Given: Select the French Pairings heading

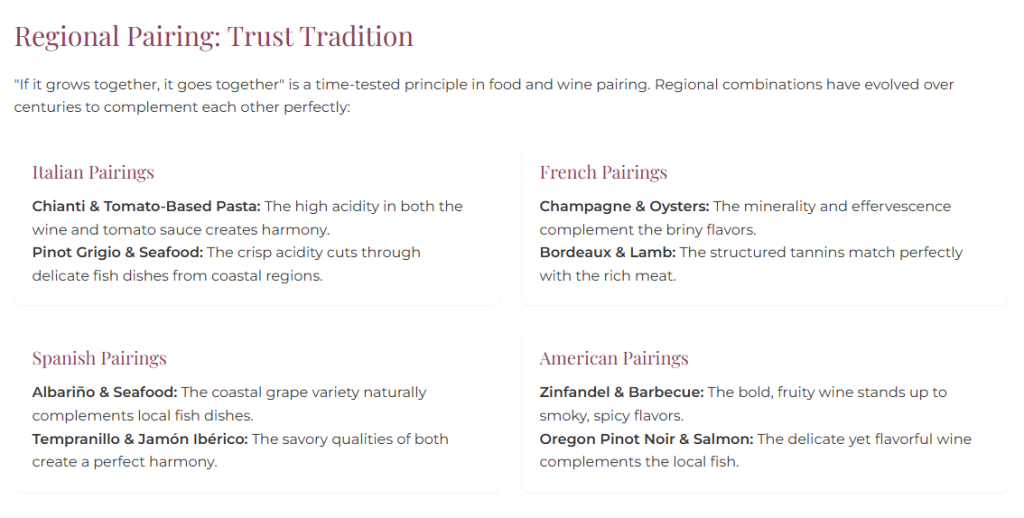Looking at the screenshot, I should coord(603,172).
